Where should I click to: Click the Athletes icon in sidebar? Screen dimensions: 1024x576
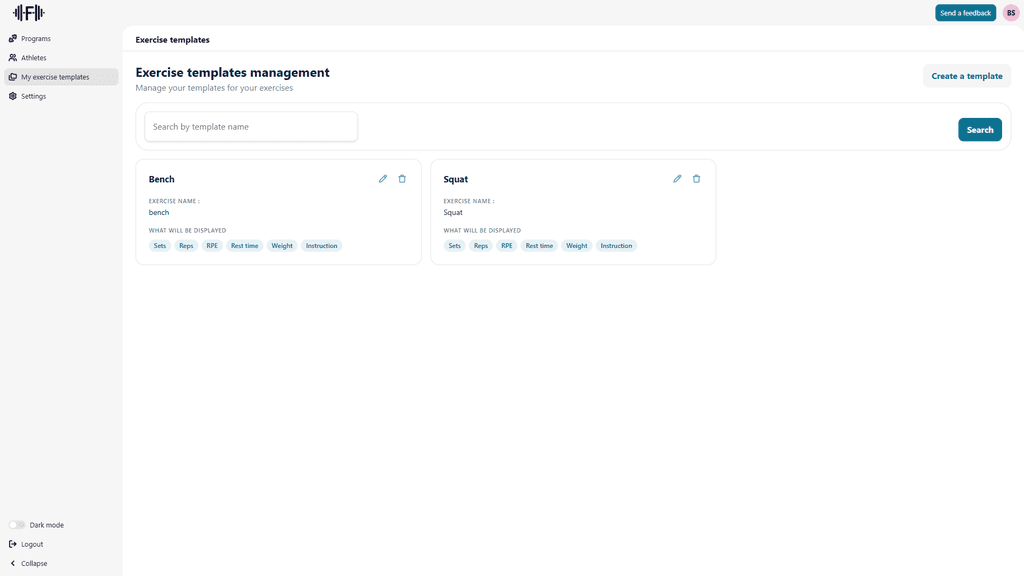coord(13,58)
